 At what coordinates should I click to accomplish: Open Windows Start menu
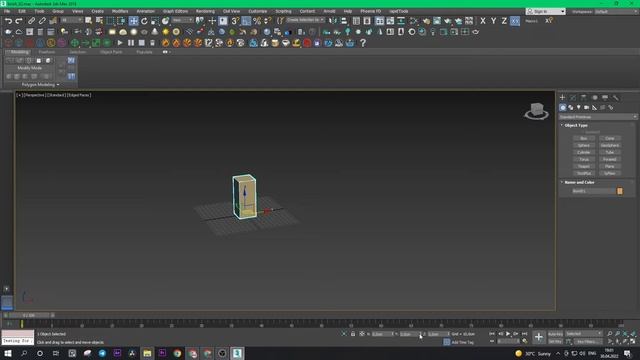8,353
